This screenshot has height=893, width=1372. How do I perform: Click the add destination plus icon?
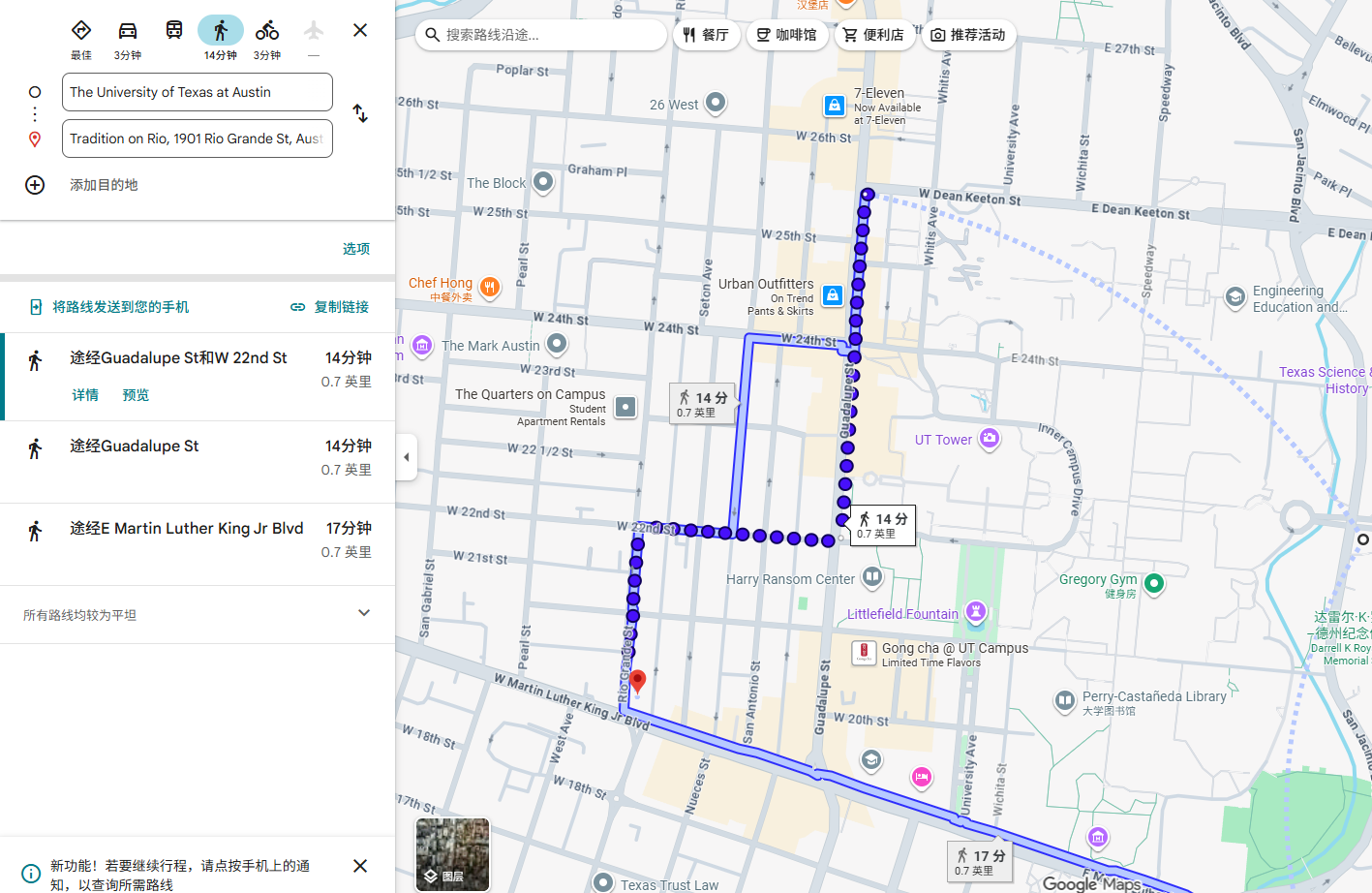[x=35, y=185]
